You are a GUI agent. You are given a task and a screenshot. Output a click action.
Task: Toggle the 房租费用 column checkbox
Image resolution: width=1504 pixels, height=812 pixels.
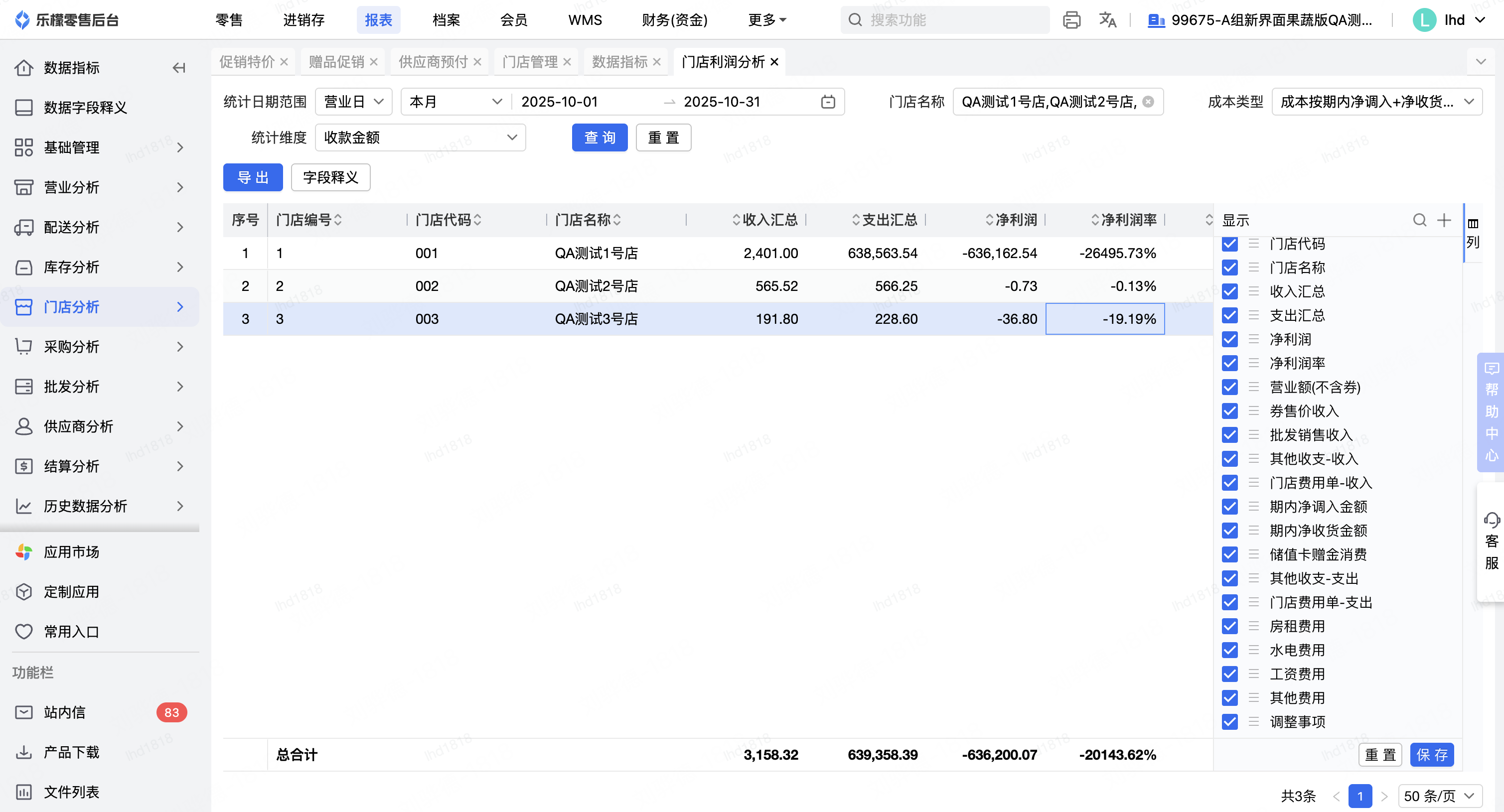click(x=1229, y=626)
